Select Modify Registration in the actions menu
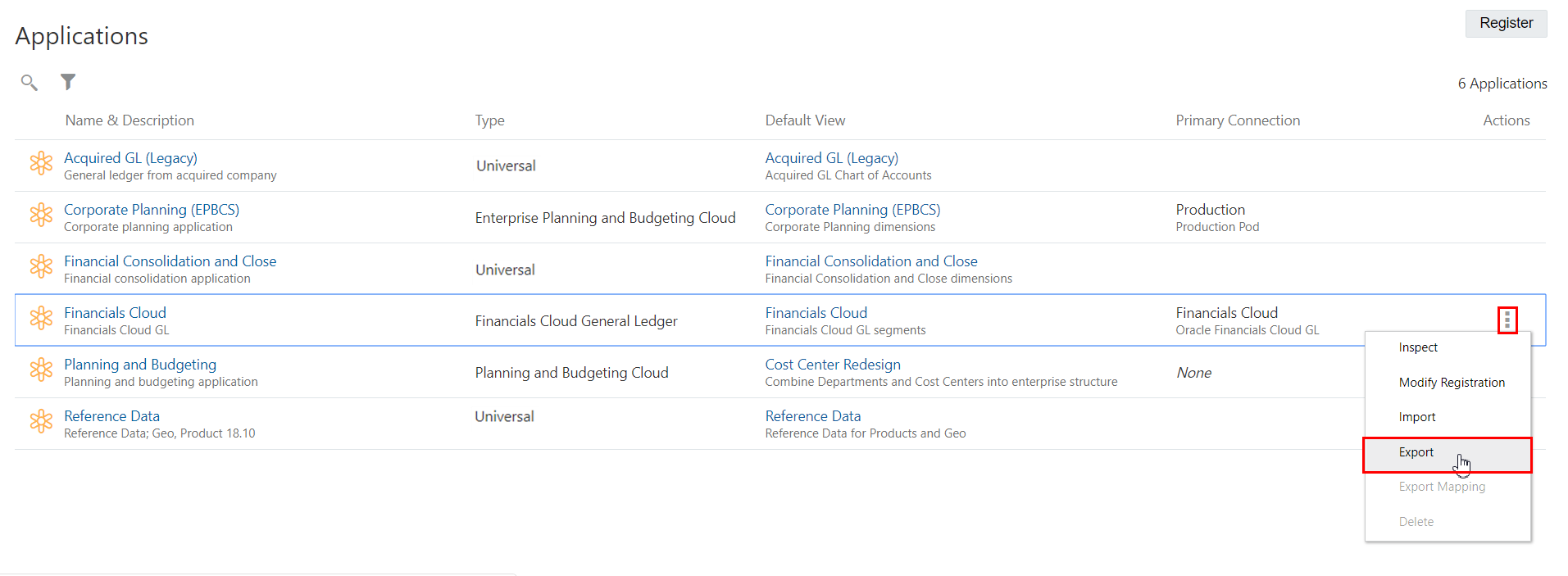 (1452, 383)
